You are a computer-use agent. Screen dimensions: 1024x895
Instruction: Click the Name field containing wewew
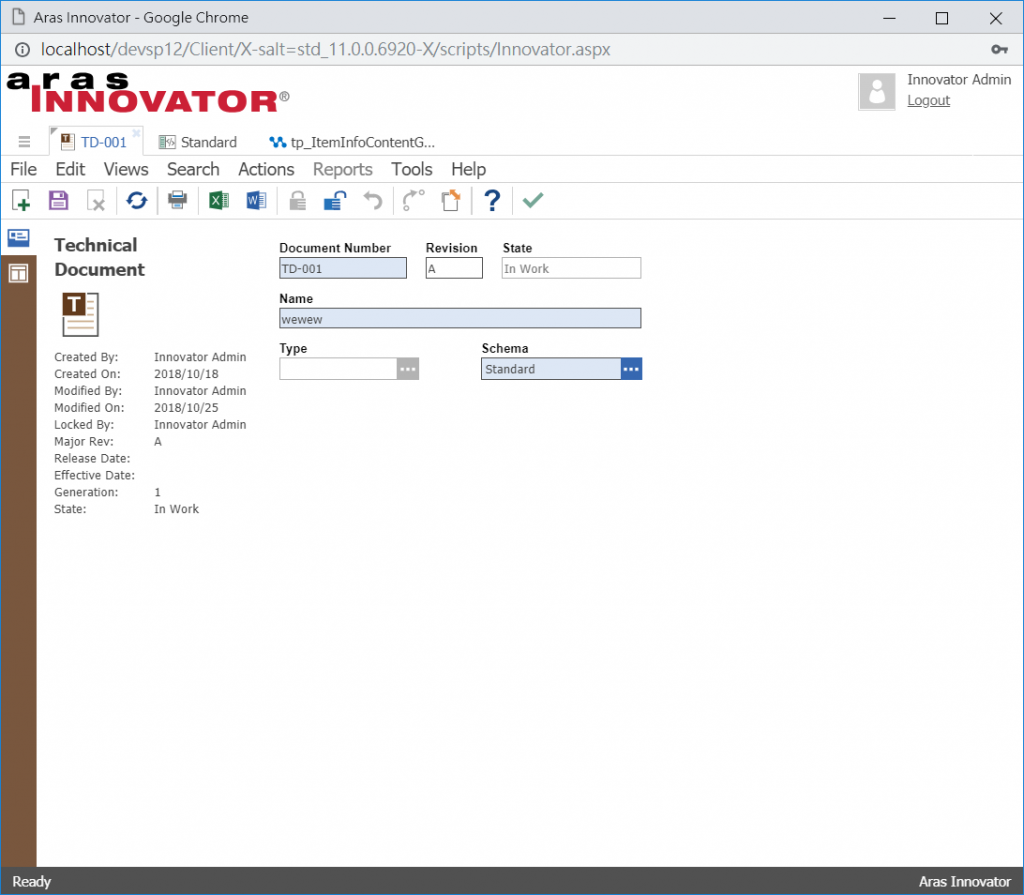click(x=460, y=319)
